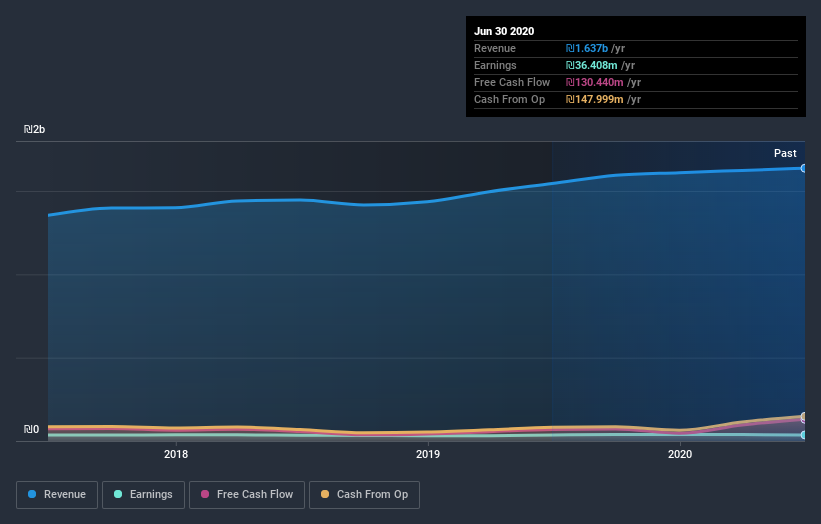Click the Jun 30 2020 tooltip date

(504, 31)
